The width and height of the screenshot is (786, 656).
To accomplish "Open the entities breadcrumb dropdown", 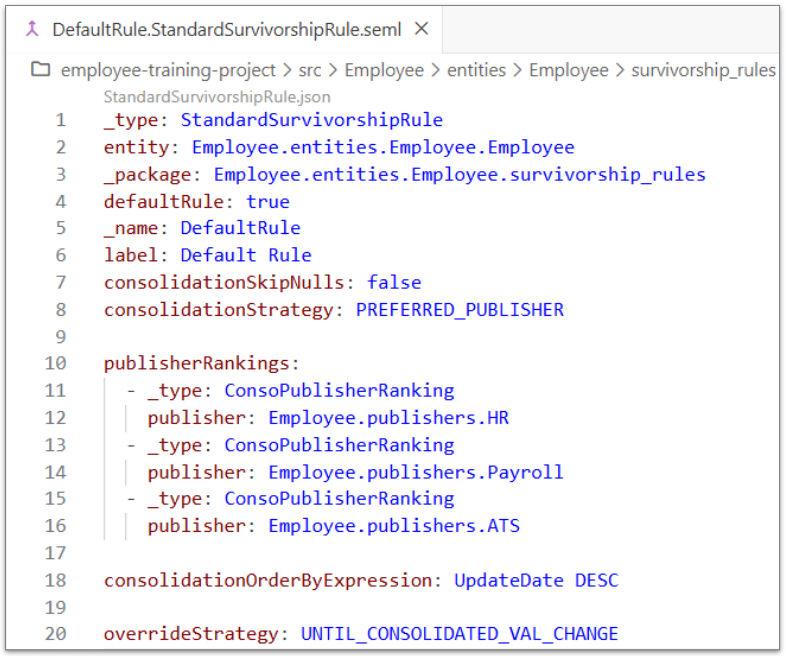I will click(476, 70).
